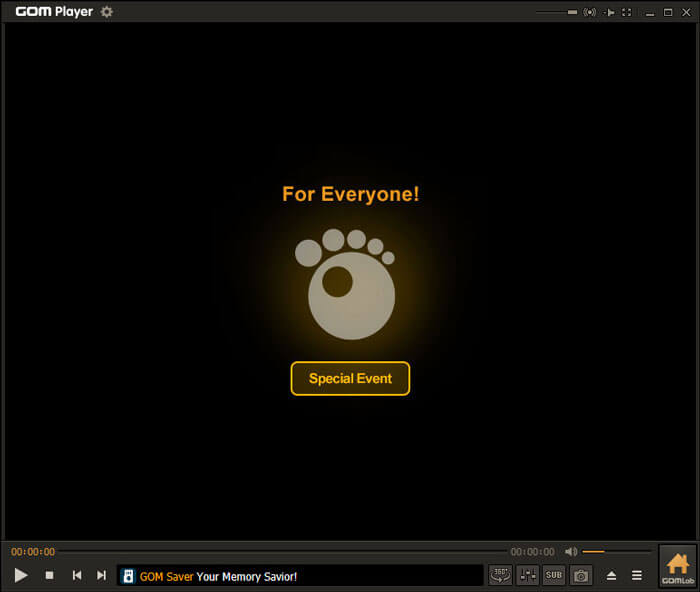Show the playlist panel
Screen dimensions: 700x592
(x=637, y=575)
